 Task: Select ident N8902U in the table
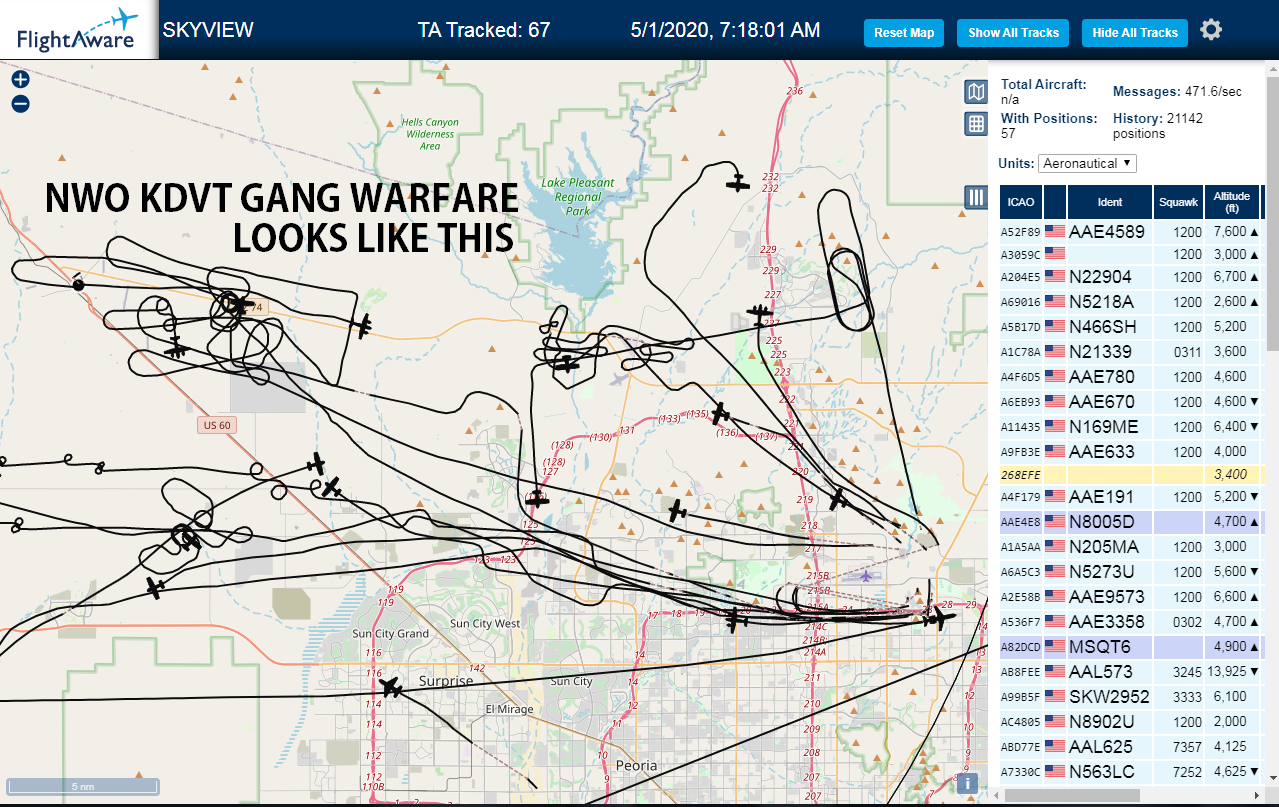pos(1102,722)
